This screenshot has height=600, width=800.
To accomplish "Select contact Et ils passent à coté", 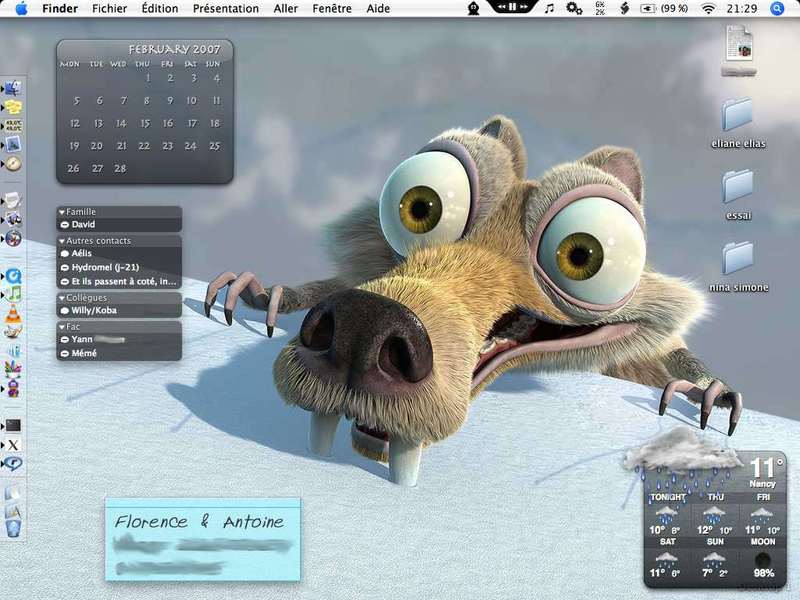I will [x=119, y=282].
